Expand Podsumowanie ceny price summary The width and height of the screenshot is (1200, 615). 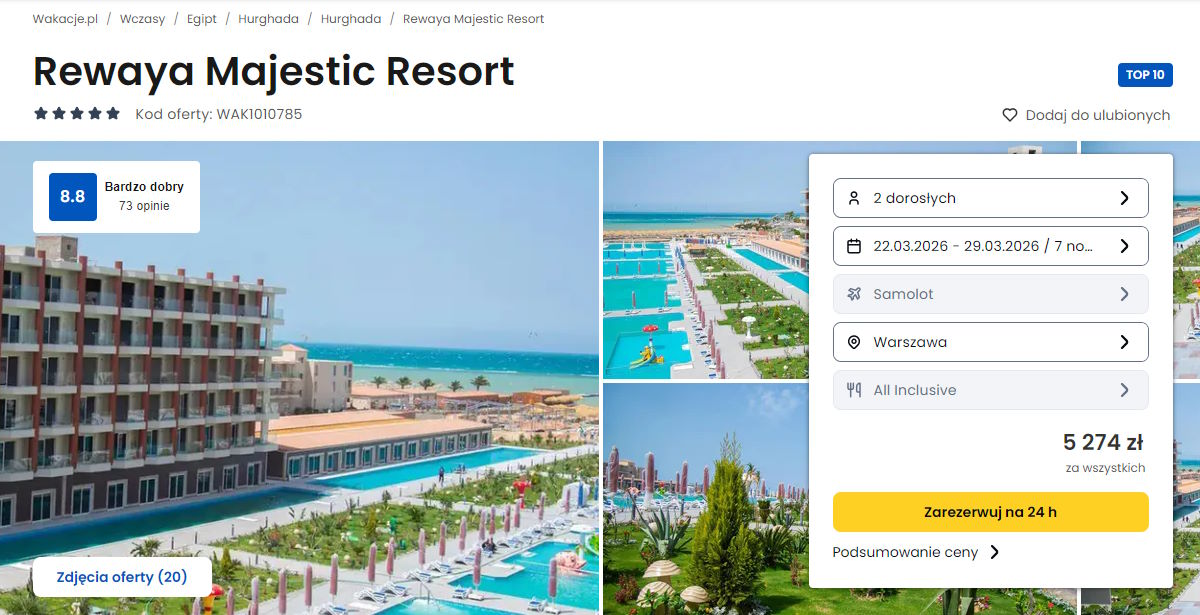coord(916,552)
